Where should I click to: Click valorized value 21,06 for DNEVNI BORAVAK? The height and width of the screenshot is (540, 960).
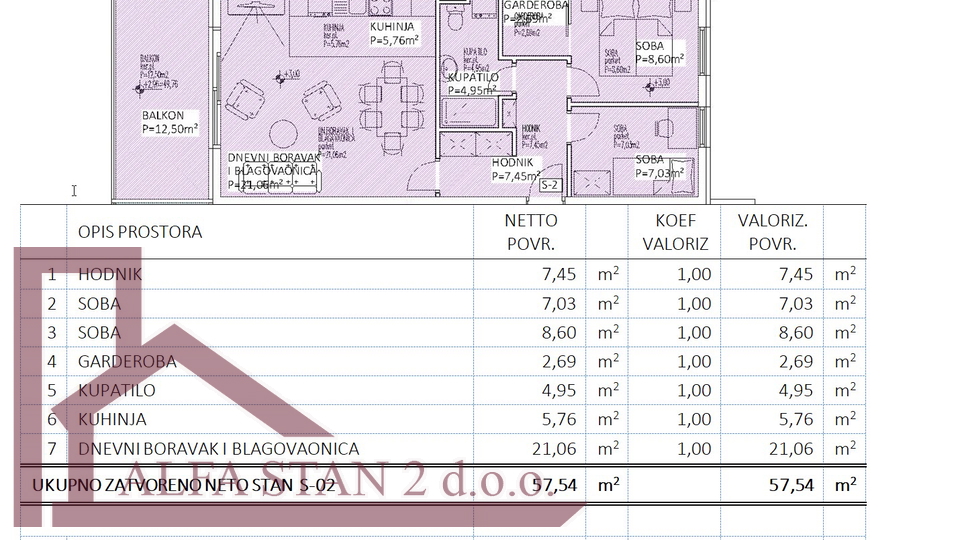pos(791,449)
